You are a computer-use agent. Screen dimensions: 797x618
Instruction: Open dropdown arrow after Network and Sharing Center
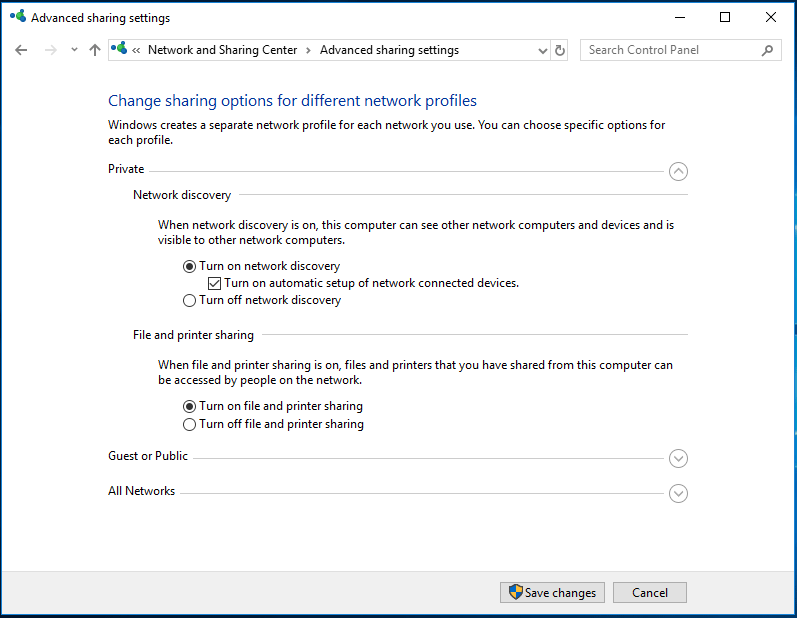[308, 50]
